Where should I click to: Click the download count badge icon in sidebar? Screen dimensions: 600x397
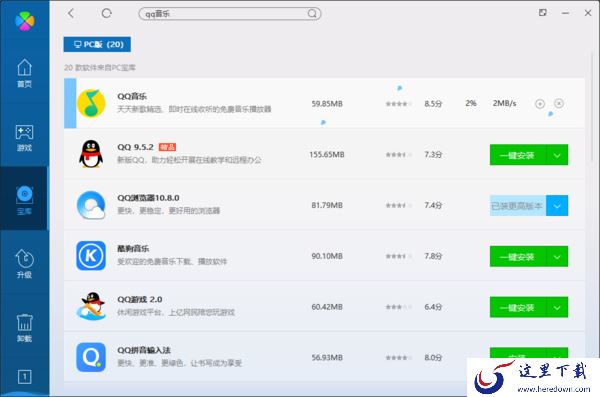point(24,377)
